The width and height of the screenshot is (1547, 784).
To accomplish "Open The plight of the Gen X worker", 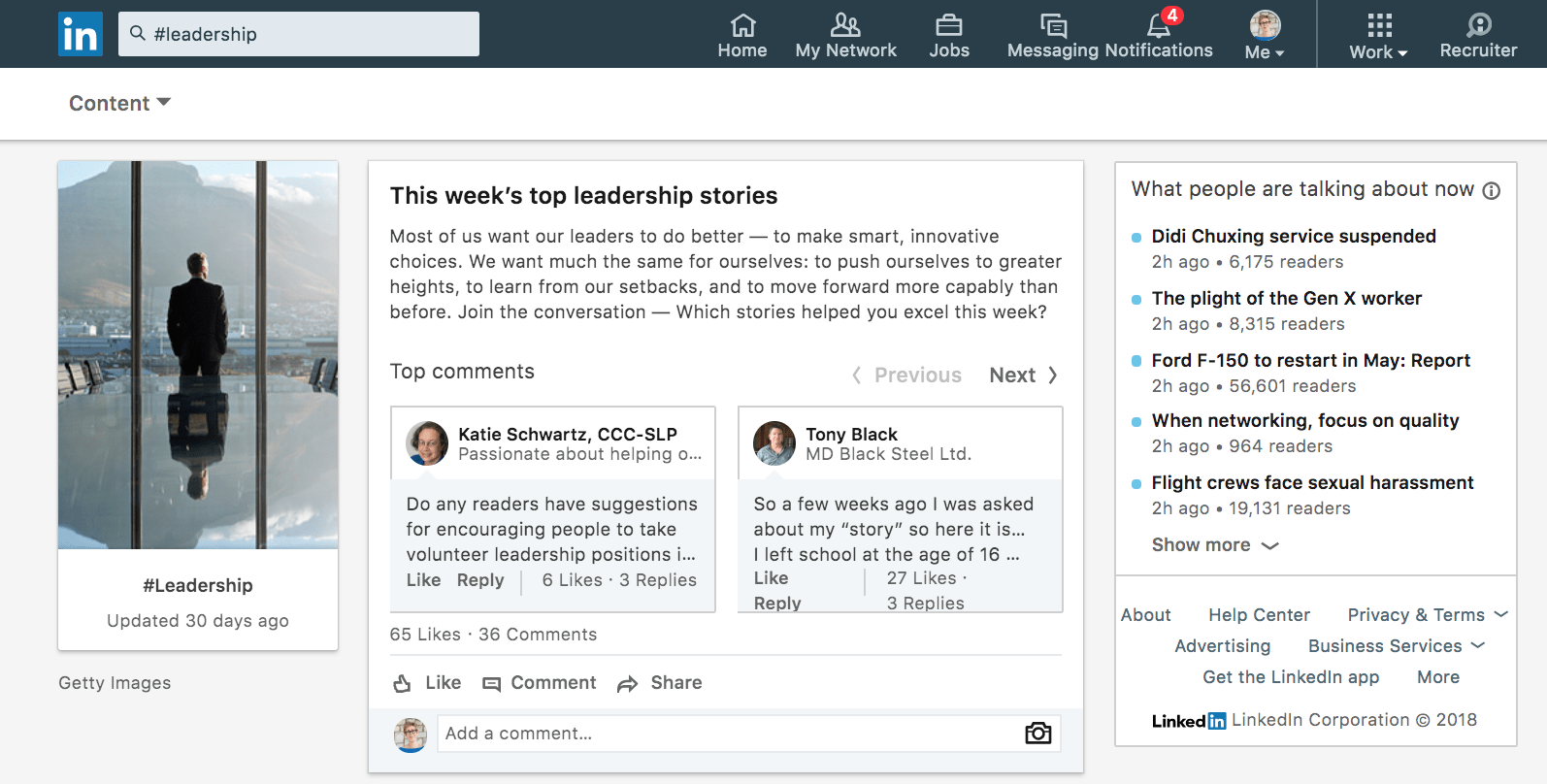I will click(x=1287, y=299).
